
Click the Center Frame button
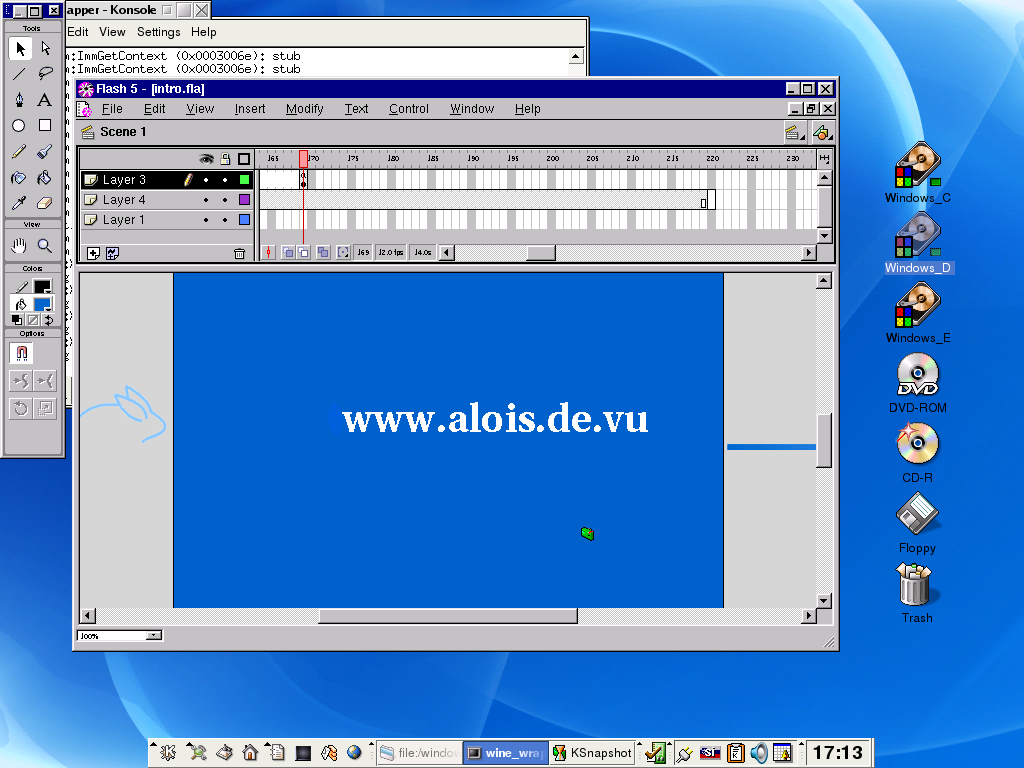tap(268, 252)
